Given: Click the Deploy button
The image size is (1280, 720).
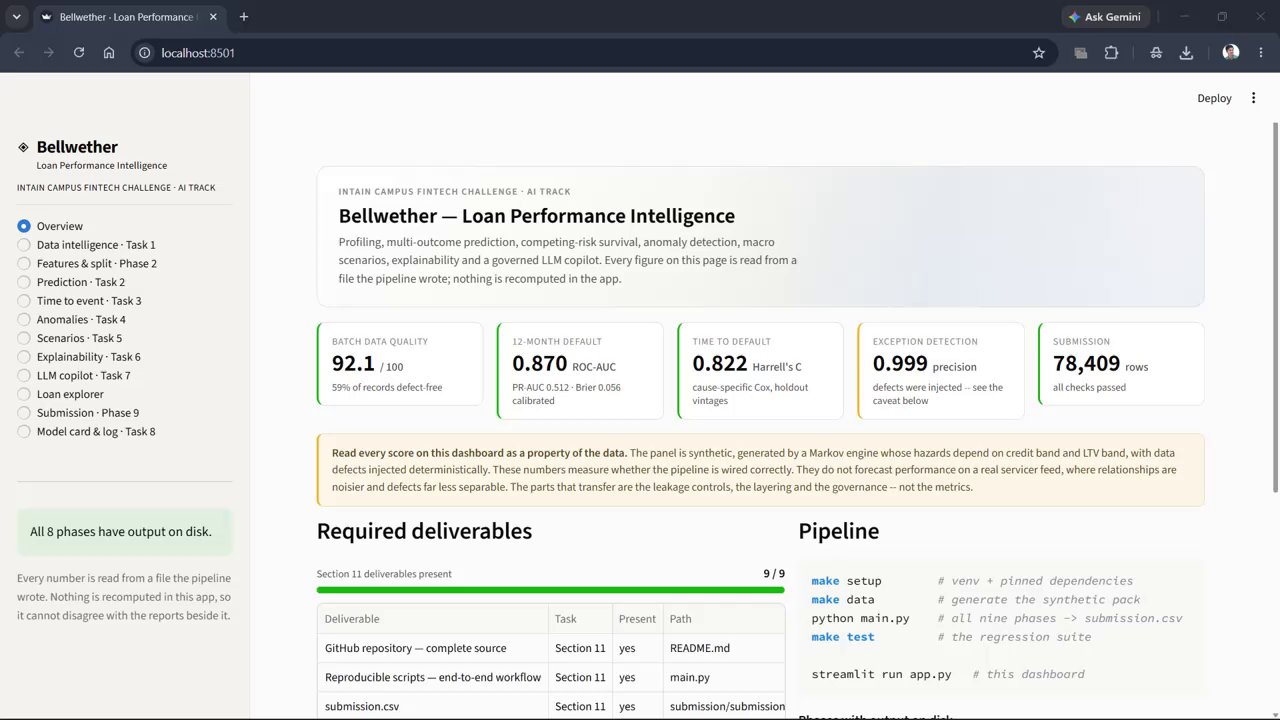Looking at the screenshot, I should (1214, 98).
